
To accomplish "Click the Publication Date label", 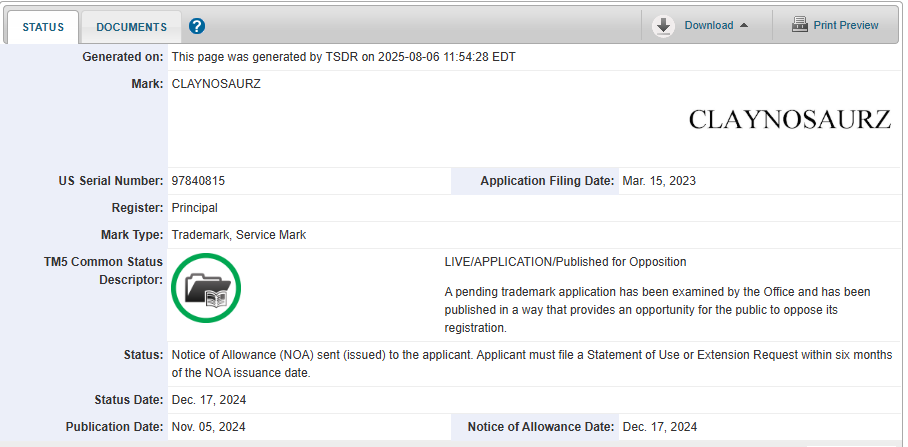I will [x=114, y=427].
